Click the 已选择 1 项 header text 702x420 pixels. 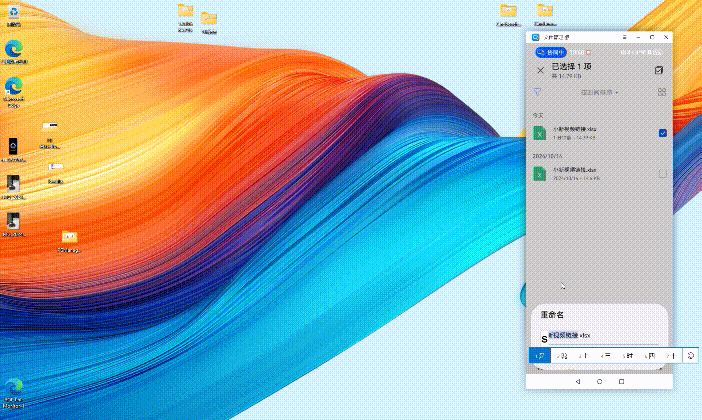571,66
